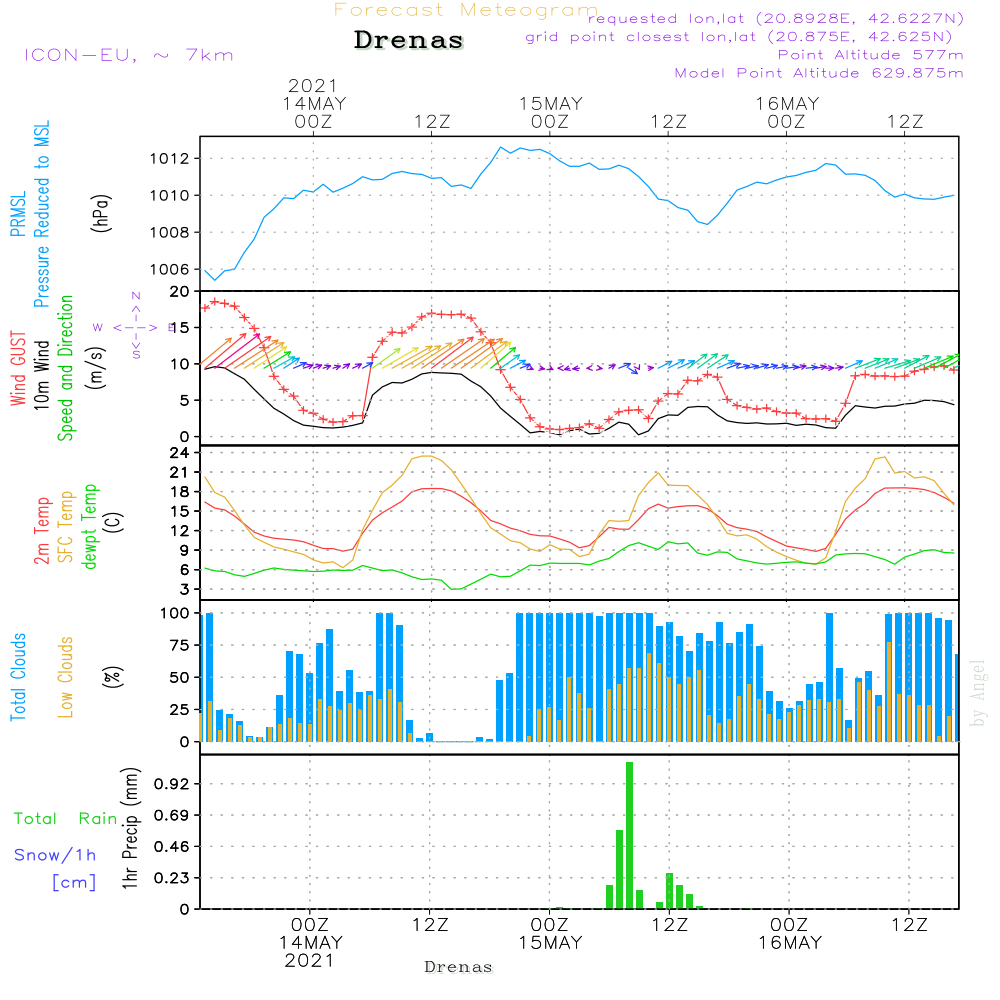The width and height of the screenshot is (1000, 1000).
Task: Click the 16MAY 00Z bottom axis label
Action: [790, 934]
